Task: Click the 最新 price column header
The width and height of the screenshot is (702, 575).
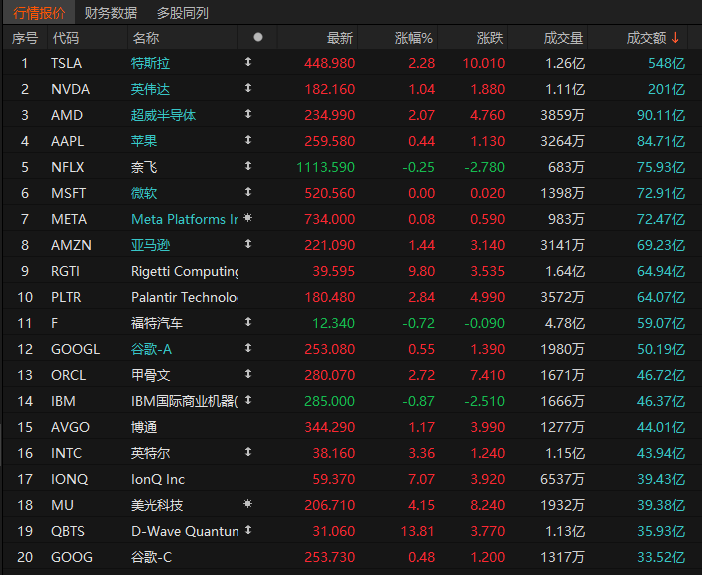Action: tap(340, 38)
